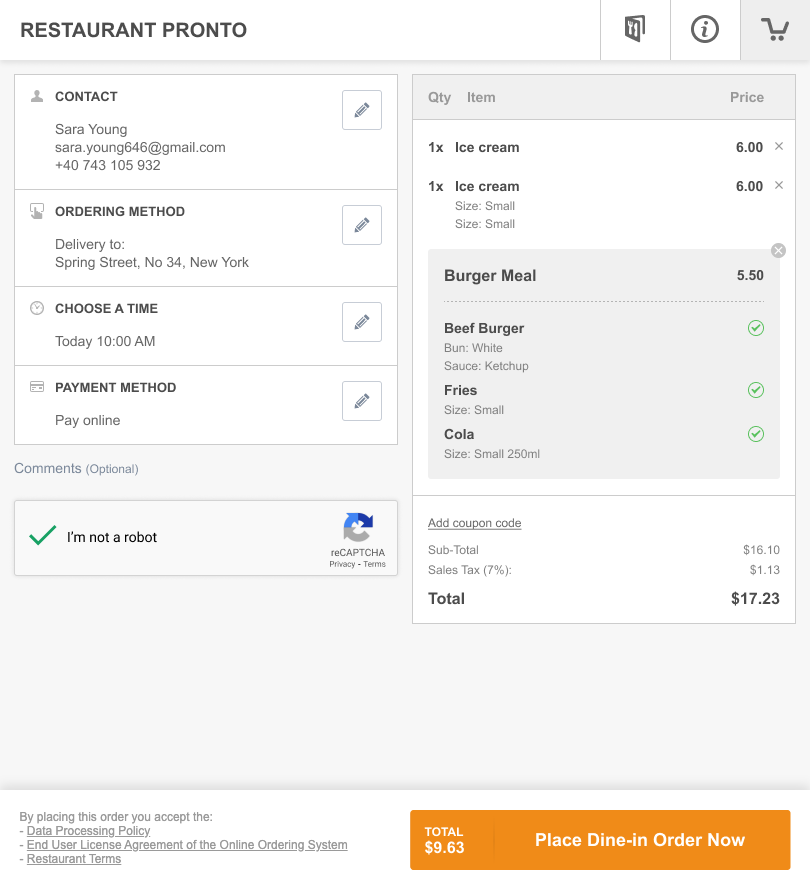The image size is (810, 890).
Task: Edit the Ordering Method with pencil icon
Action: 362,225
